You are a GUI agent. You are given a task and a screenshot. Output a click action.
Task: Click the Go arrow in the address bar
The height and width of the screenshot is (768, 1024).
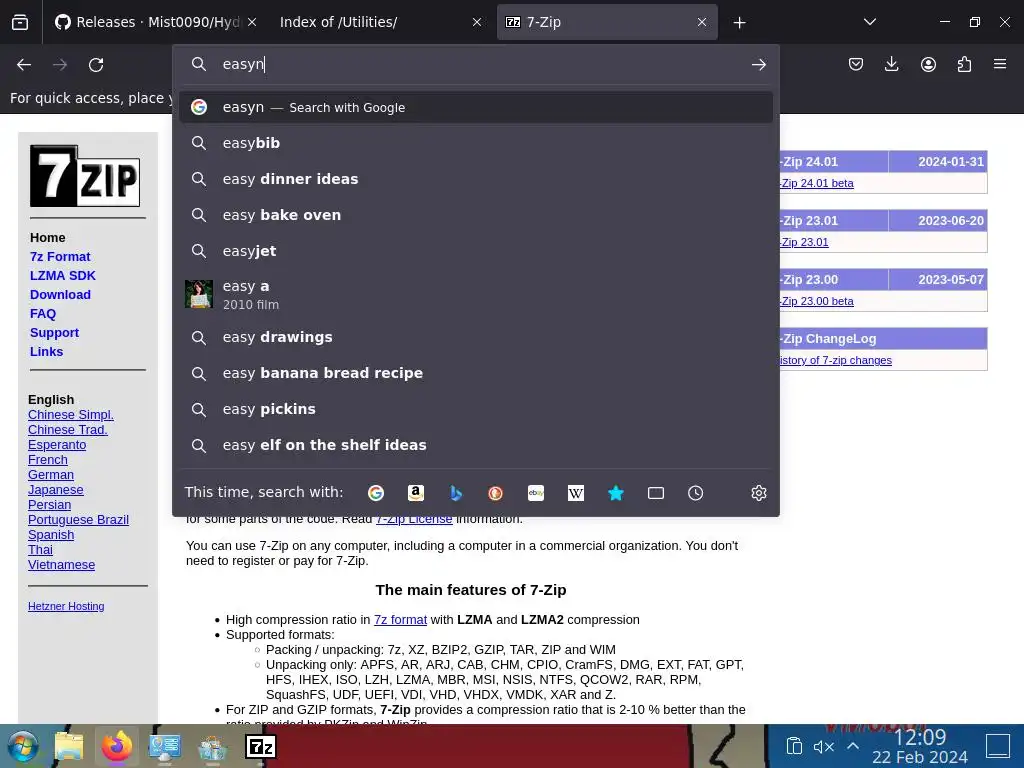pyautogui.click(x=758, y=65)
